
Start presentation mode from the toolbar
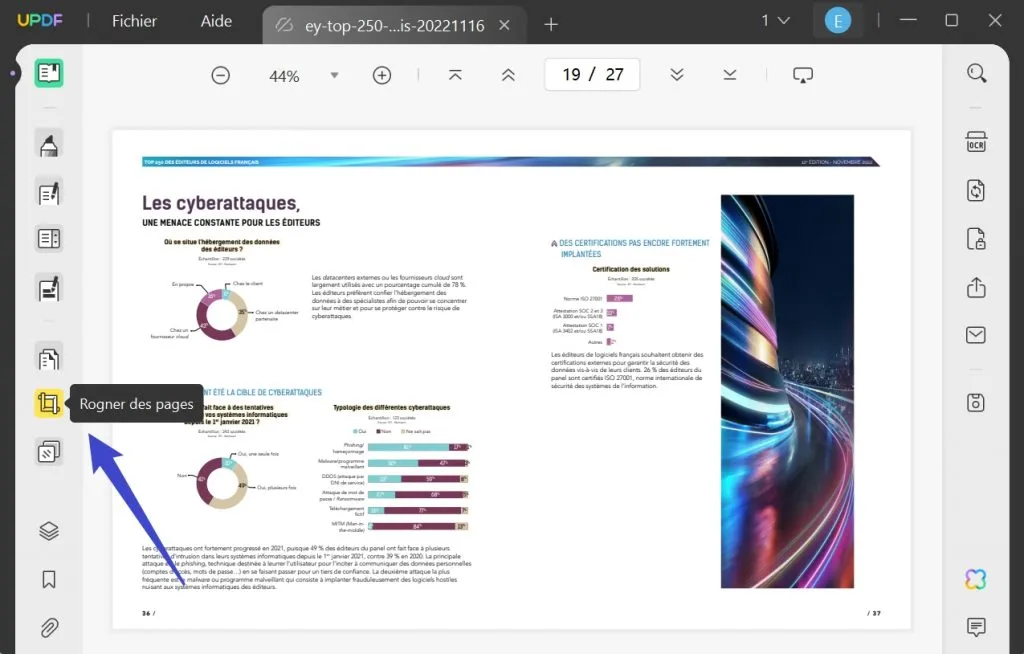coord(803,74)
